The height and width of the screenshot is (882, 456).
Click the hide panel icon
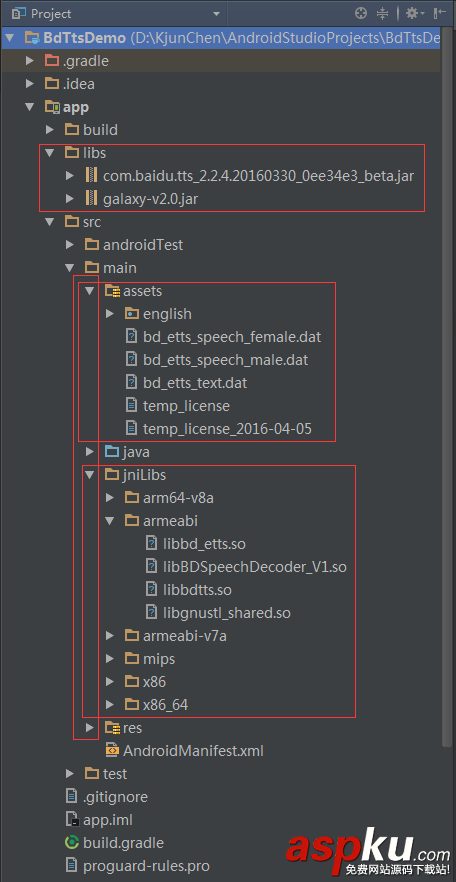click(440, 14)
